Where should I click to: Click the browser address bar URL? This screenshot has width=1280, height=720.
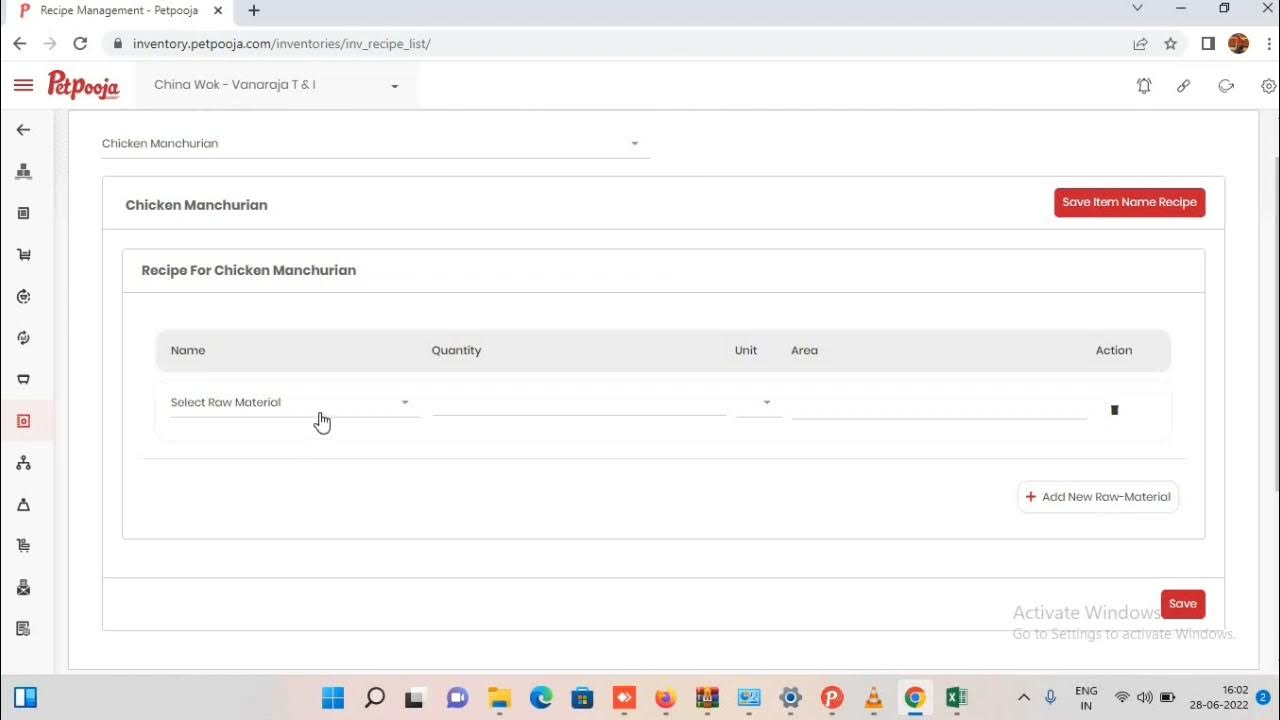point(282,44)
